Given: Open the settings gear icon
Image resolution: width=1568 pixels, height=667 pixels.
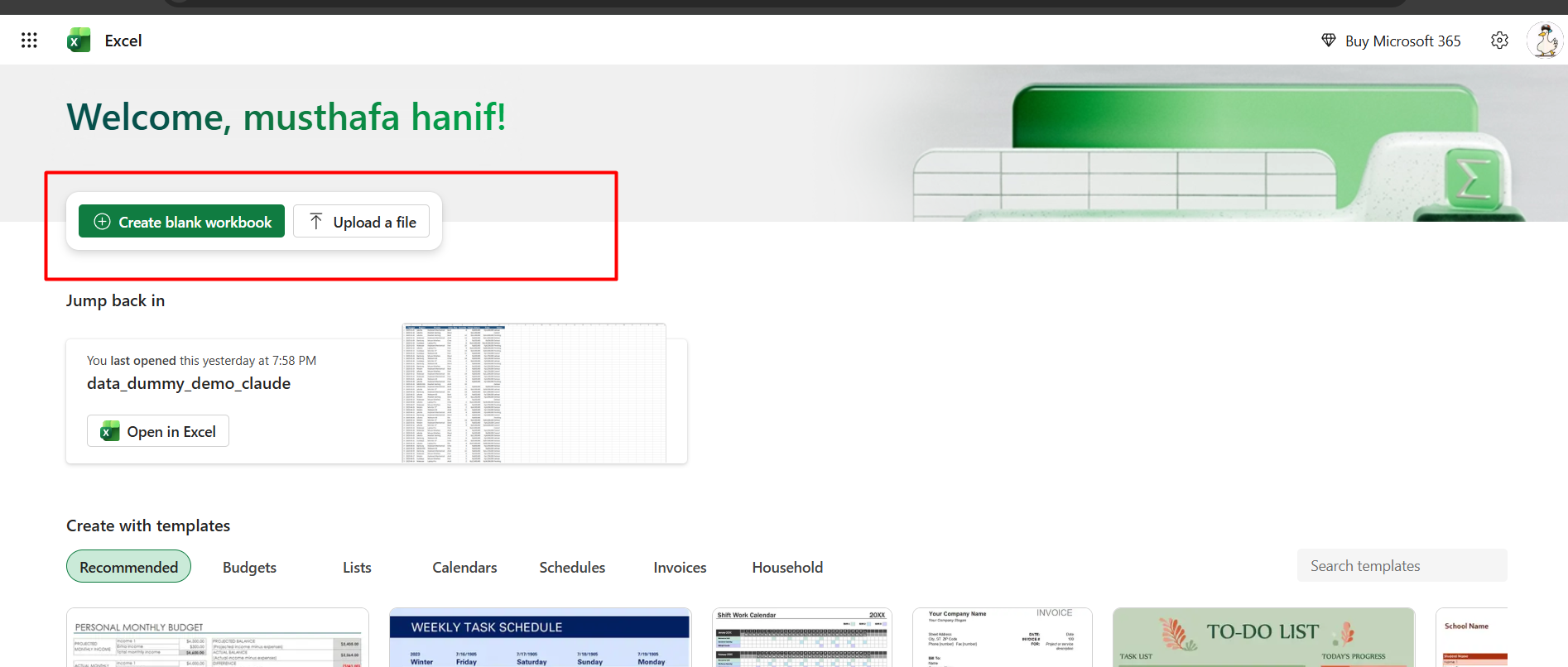Looking at the screenshot, I should click(1499, 41).
